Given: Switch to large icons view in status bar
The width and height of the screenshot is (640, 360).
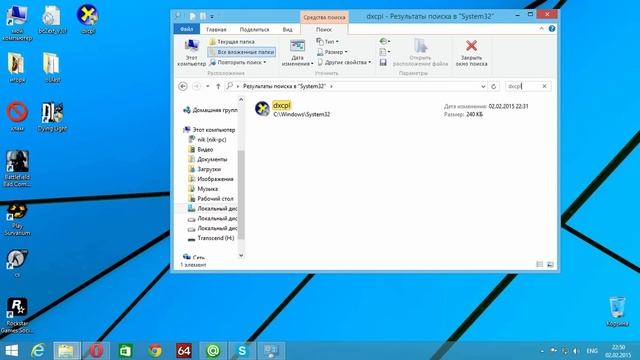Looking at the screenshot, I should coord(550,264).
